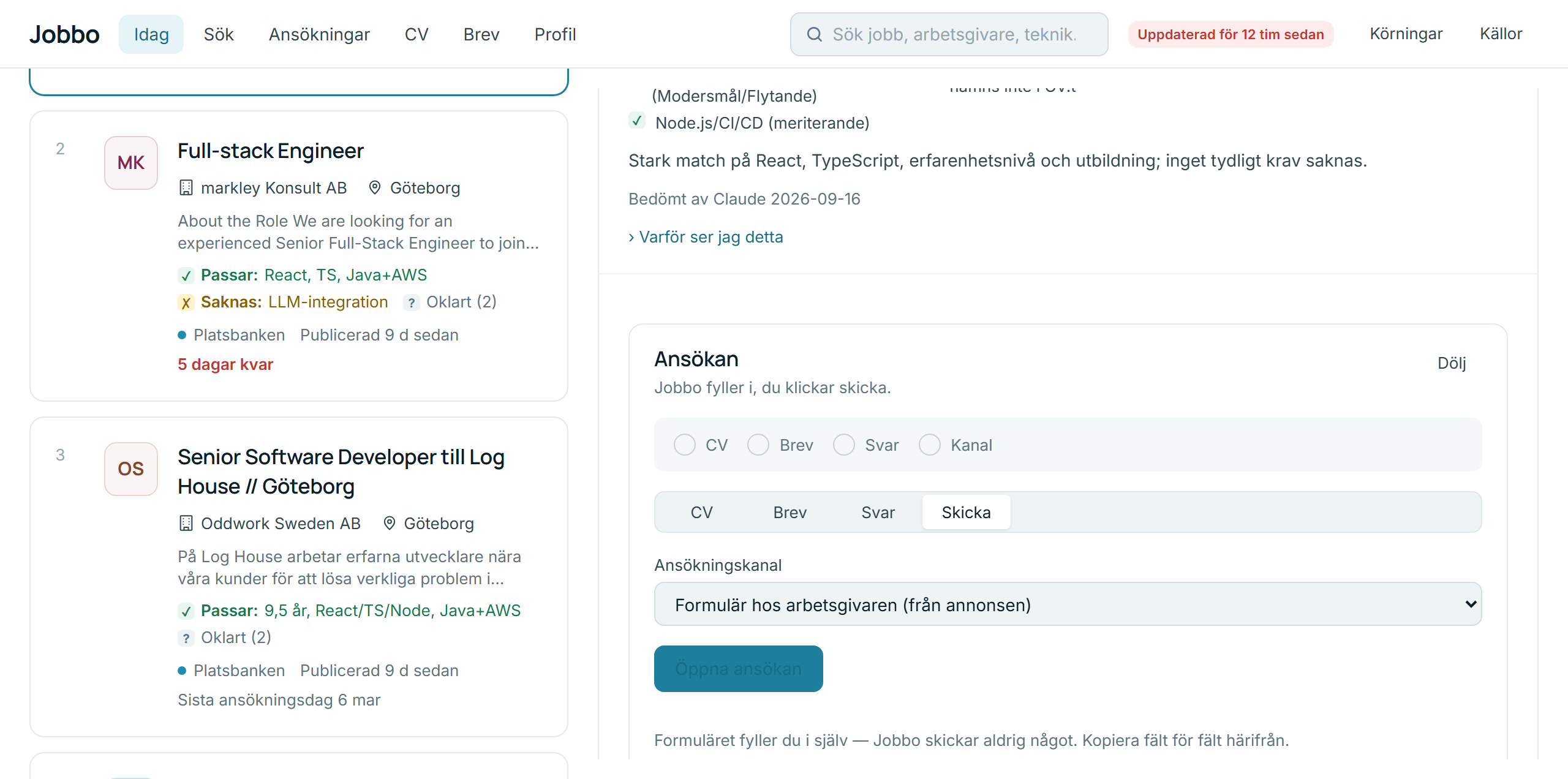Screen dimensions: 1568x779
Task: Click building icon beside markley Konsult AB
Action: click(186, 188)
